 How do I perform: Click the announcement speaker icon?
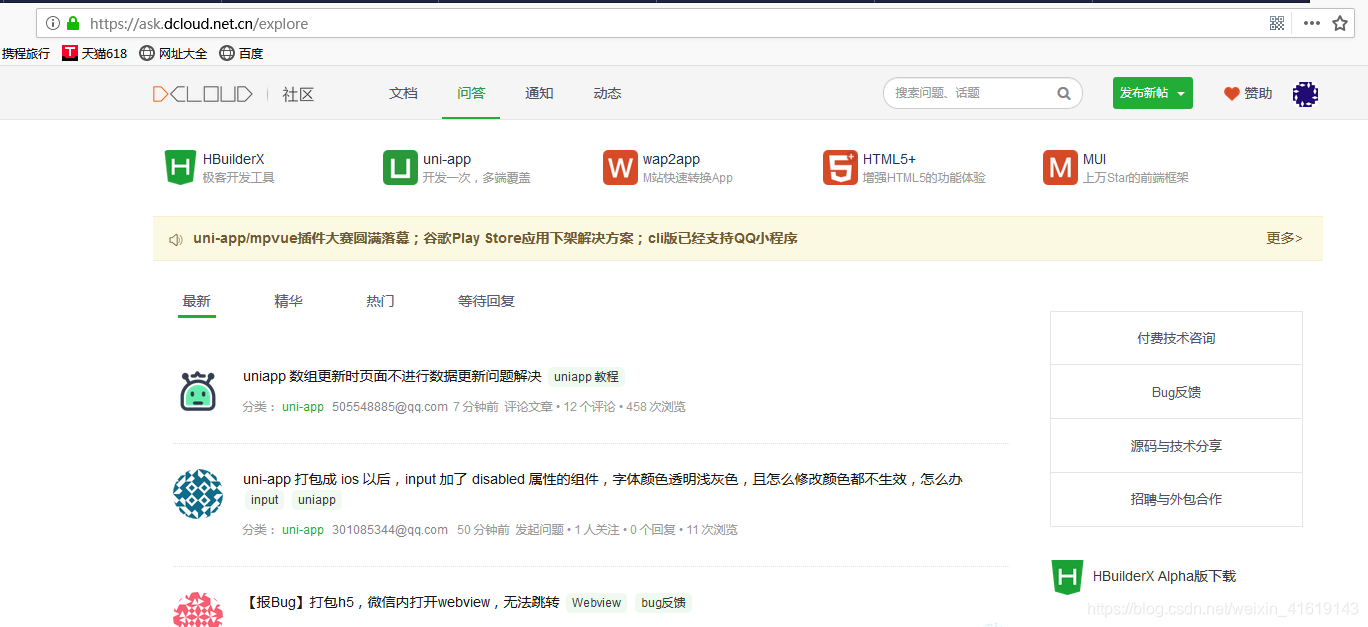click(x=176, y=239)
